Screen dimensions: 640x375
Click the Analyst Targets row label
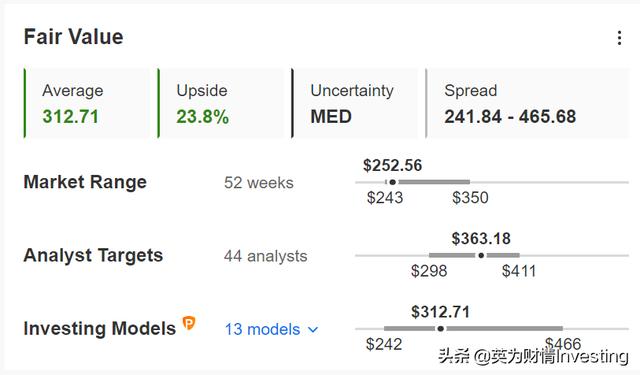click(93, 255)
